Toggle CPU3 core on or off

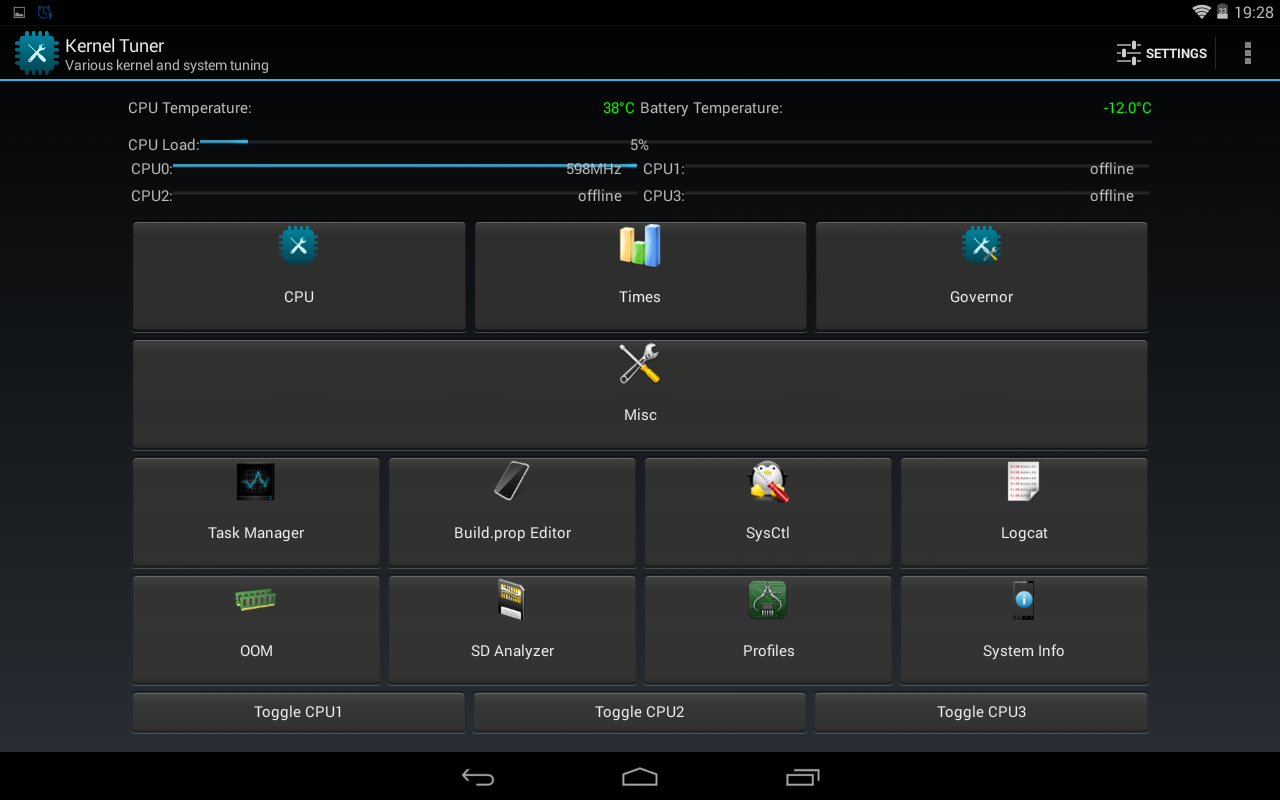click(x=981, y=712)
